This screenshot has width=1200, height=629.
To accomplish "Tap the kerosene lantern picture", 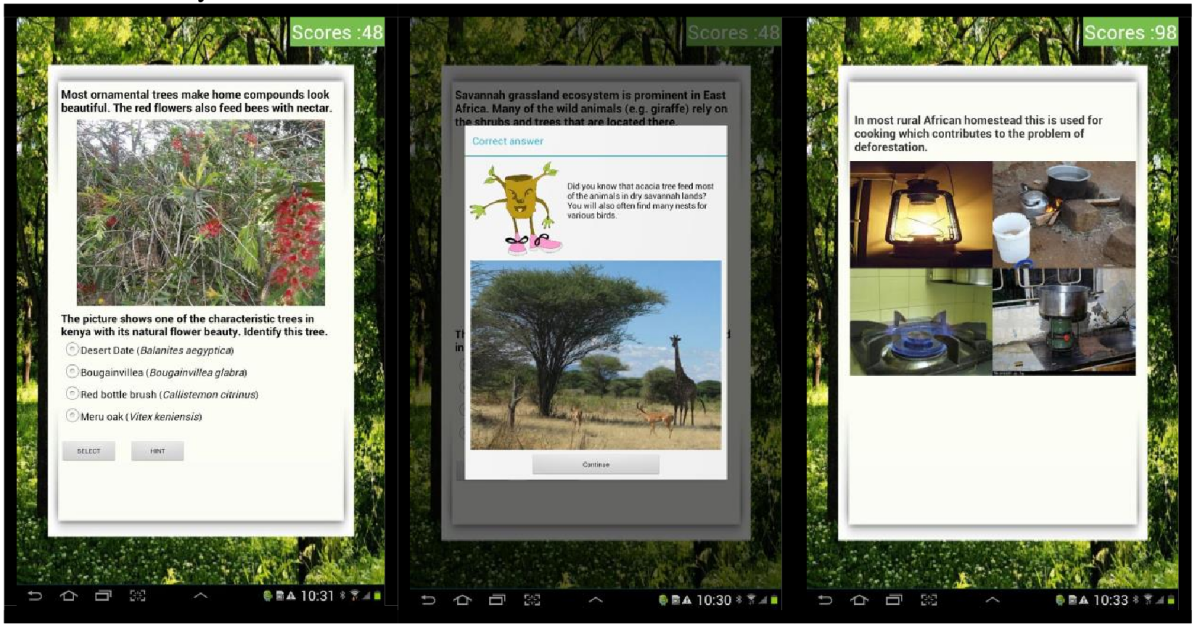I will click(920, 214).
